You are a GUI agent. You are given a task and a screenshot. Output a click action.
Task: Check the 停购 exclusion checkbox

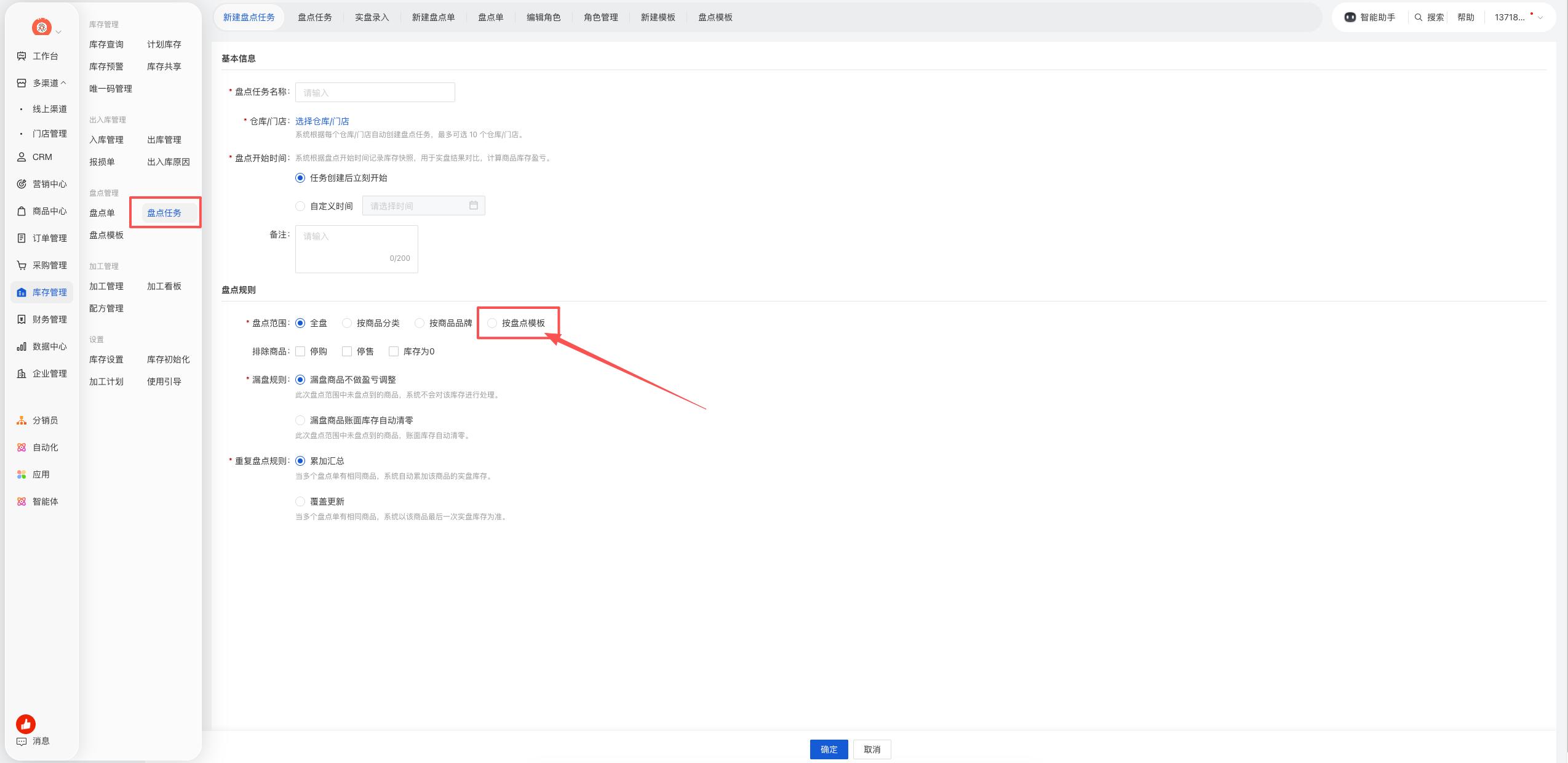tap(300, 351)
